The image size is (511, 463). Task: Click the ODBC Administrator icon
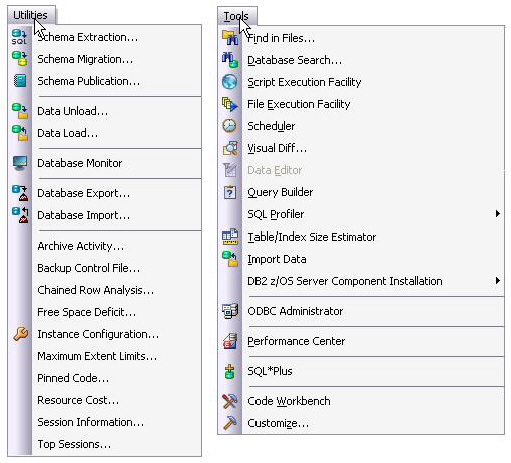point(230,311)
